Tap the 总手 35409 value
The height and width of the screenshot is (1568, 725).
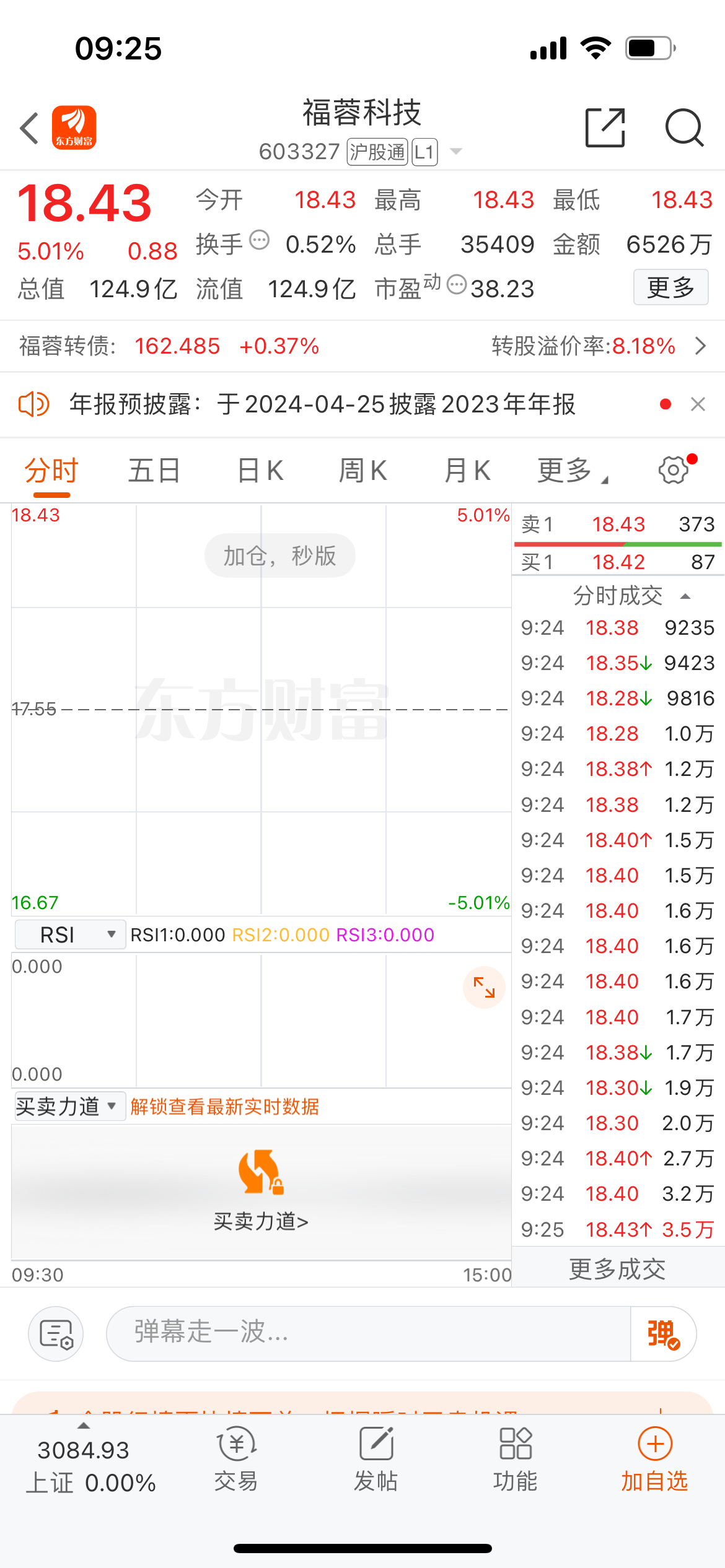498,245
